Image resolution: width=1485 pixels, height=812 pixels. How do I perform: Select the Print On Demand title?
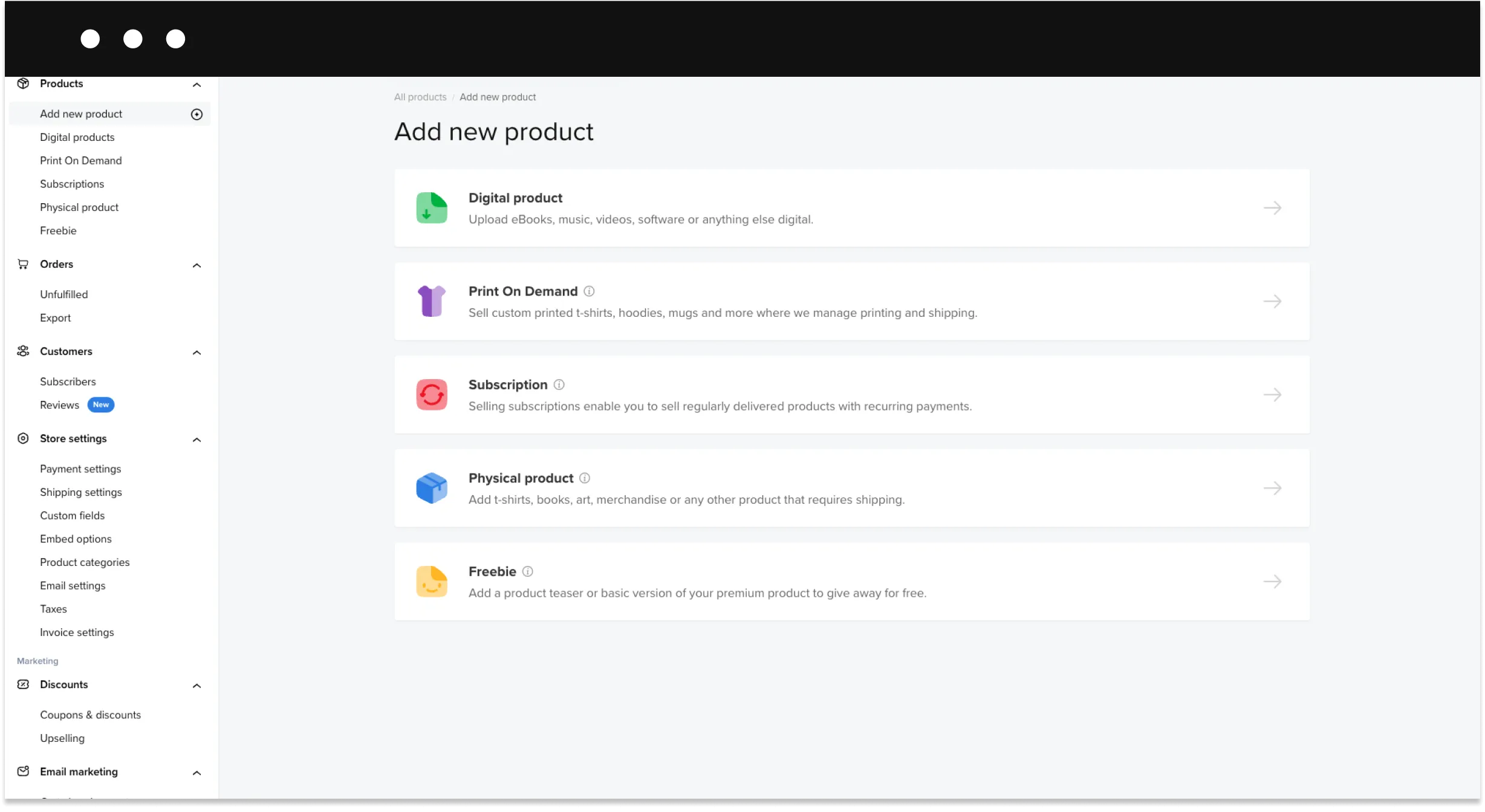[x=523, y=291]
